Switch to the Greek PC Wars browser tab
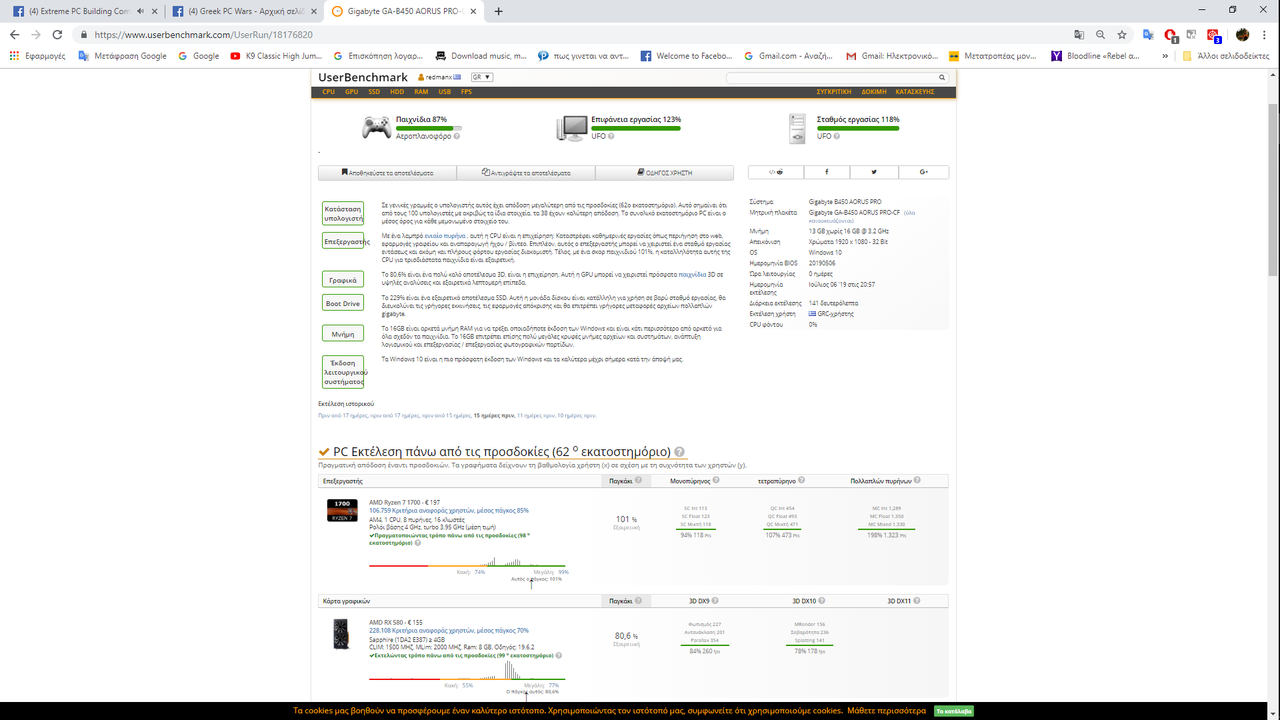Screen dimensions: 1280x720 [243, 11]
